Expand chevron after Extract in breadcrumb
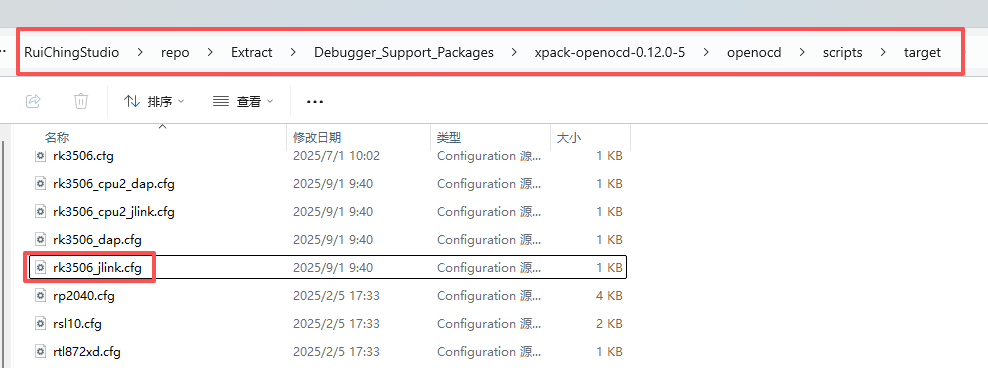Image resolution: width=988 pixels, height=368 pixels. pos(294,52)
